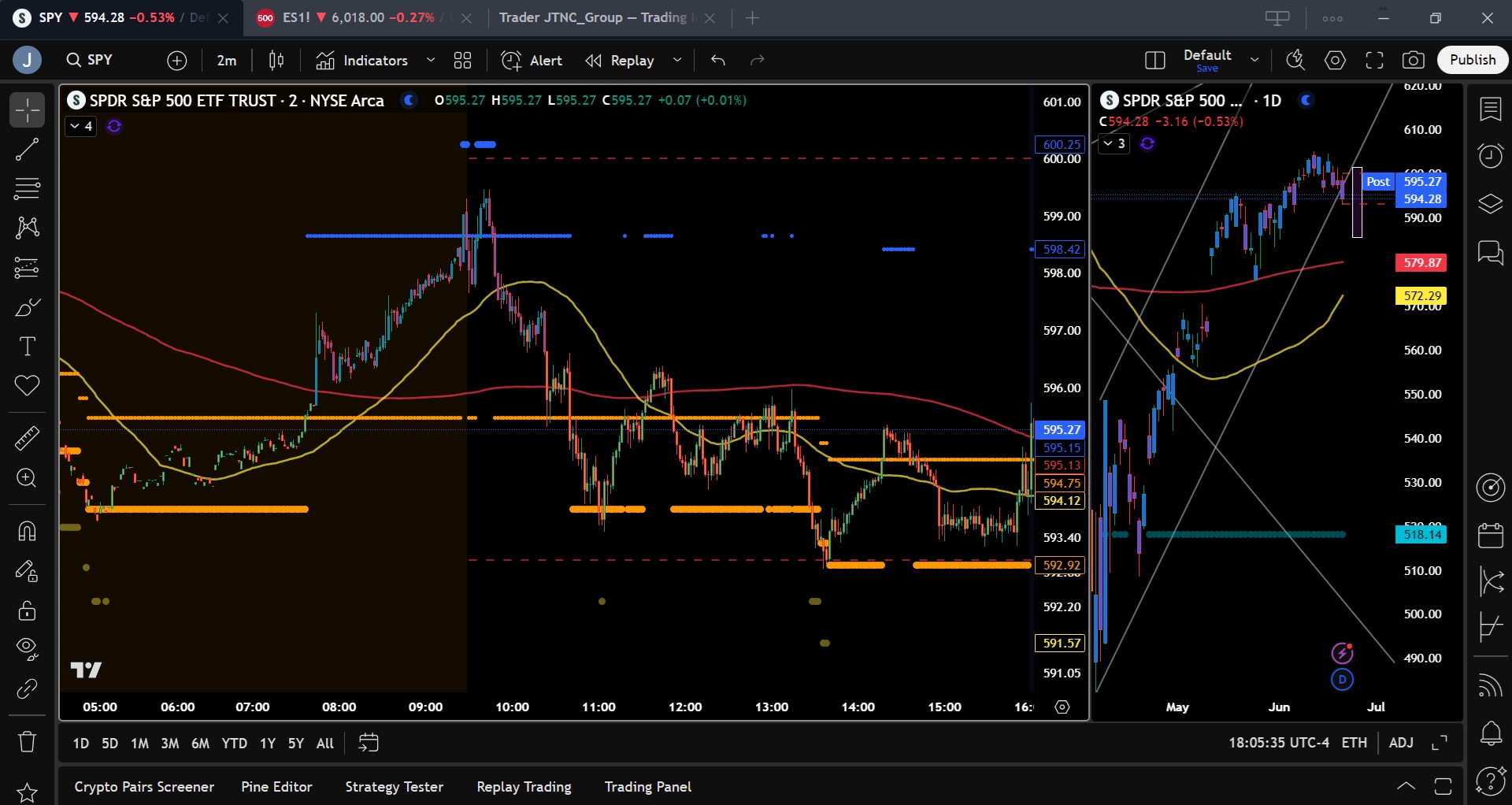The width and height of the screenshot is (1512, 805).
Task: Select the brush drawing tool
Action: pyautogui.click(x=27, y=307)
